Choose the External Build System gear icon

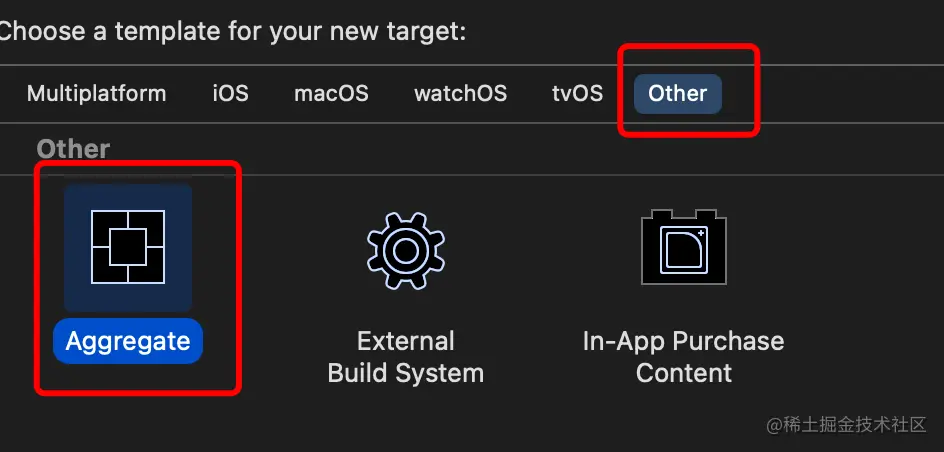pos(406,250)
